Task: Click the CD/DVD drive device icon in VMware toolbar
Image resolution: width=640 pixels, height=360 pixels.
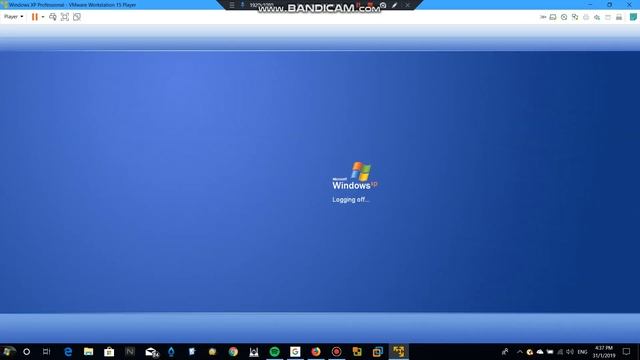Action: click(x=564, y=17)
